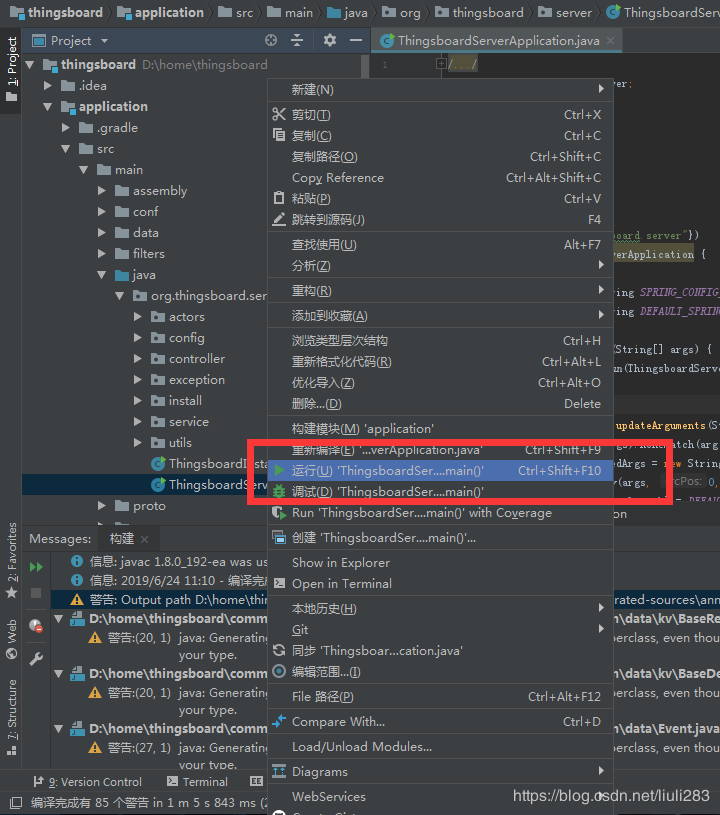
Task: Collapse the application module node
Action: coord(48,107)
